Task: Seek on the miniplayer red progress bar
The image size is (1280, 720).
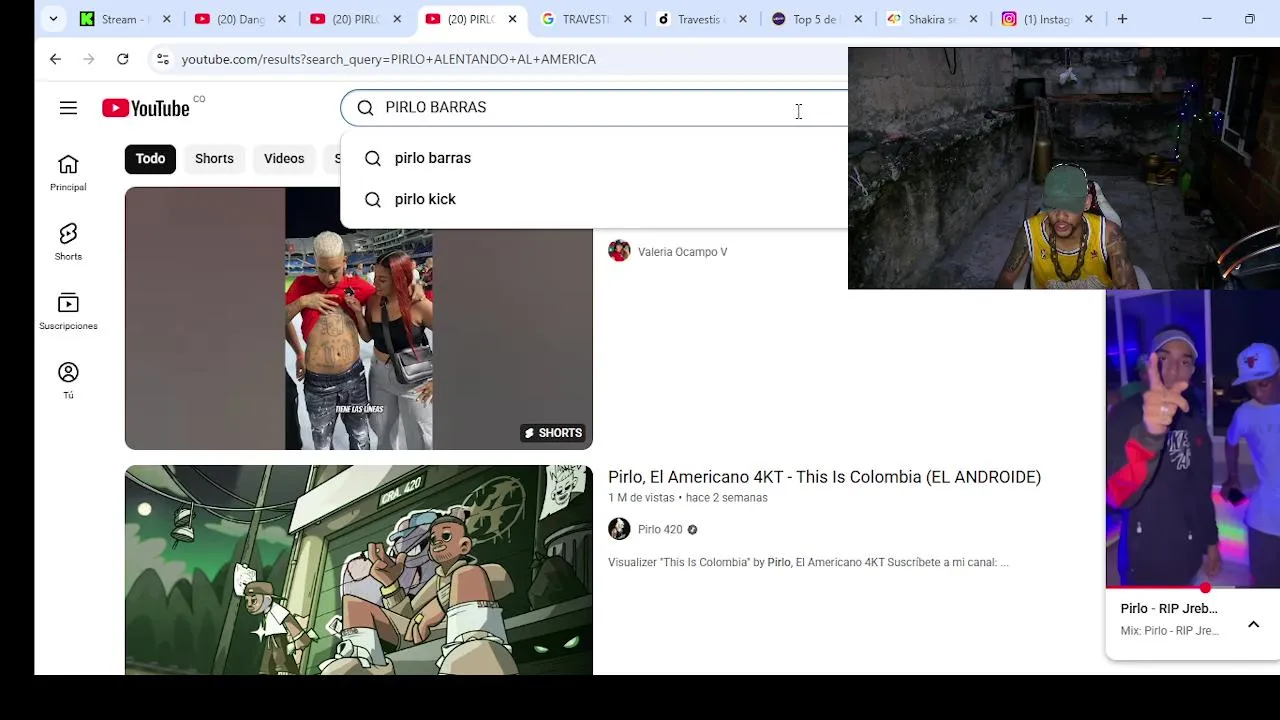Action: [1193, 588]
